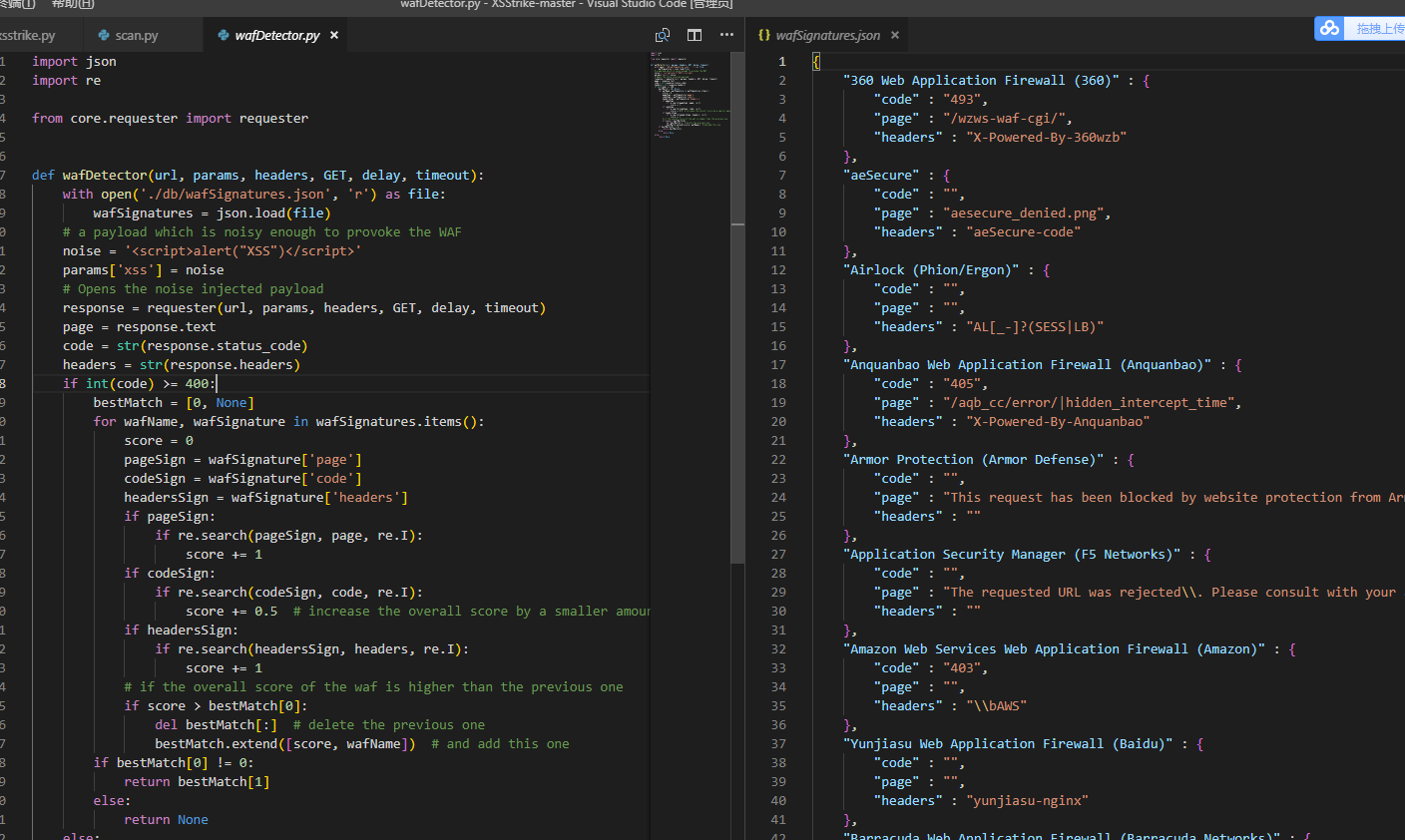Image resolution: width=1405 pixels, height=840 pixels.
Task: Open the 帮助(H) help menu
Action: [x=72, y=4]
